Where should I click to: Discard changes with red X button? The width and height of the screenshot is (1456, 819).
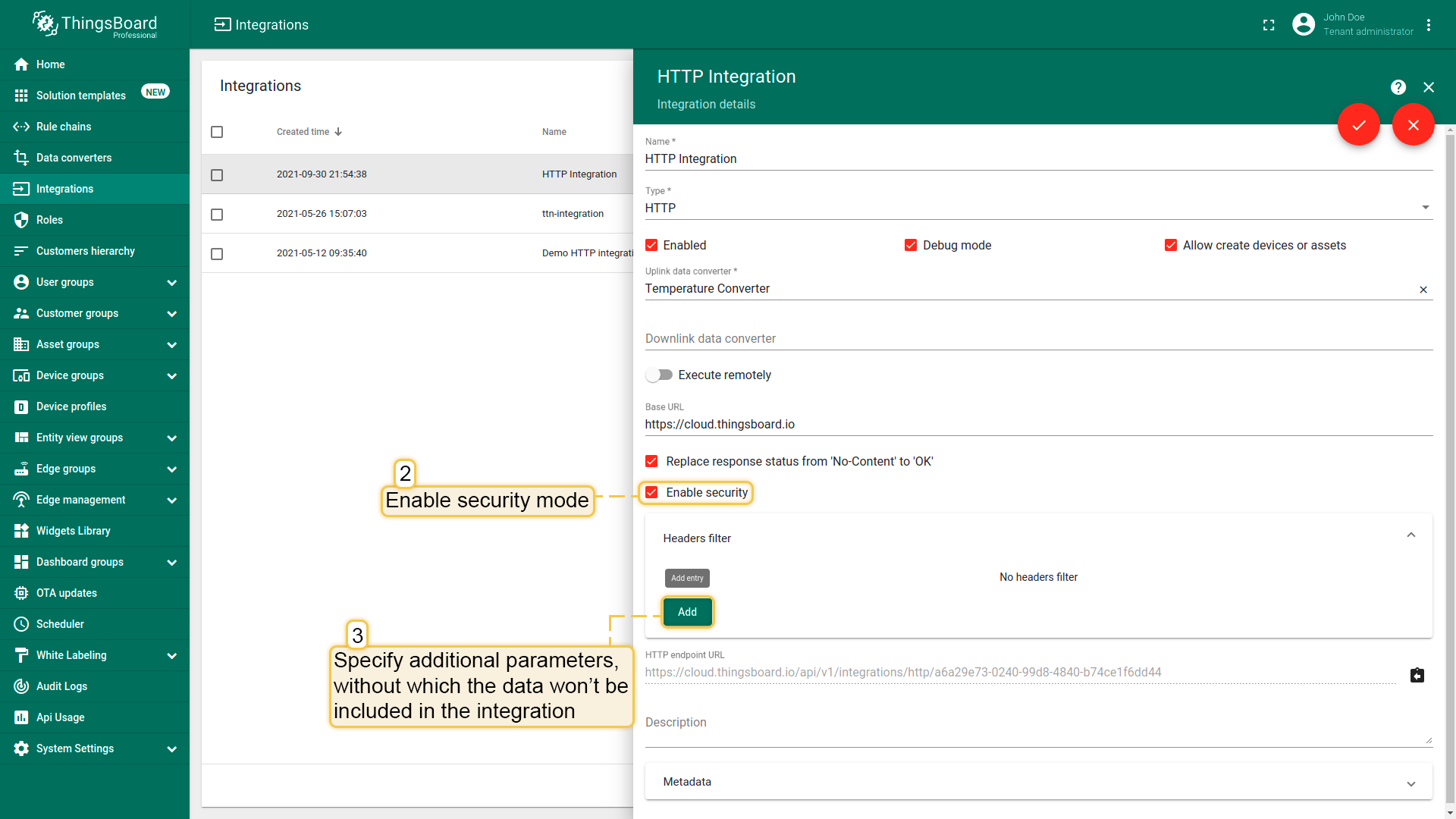coord(1413,125)
